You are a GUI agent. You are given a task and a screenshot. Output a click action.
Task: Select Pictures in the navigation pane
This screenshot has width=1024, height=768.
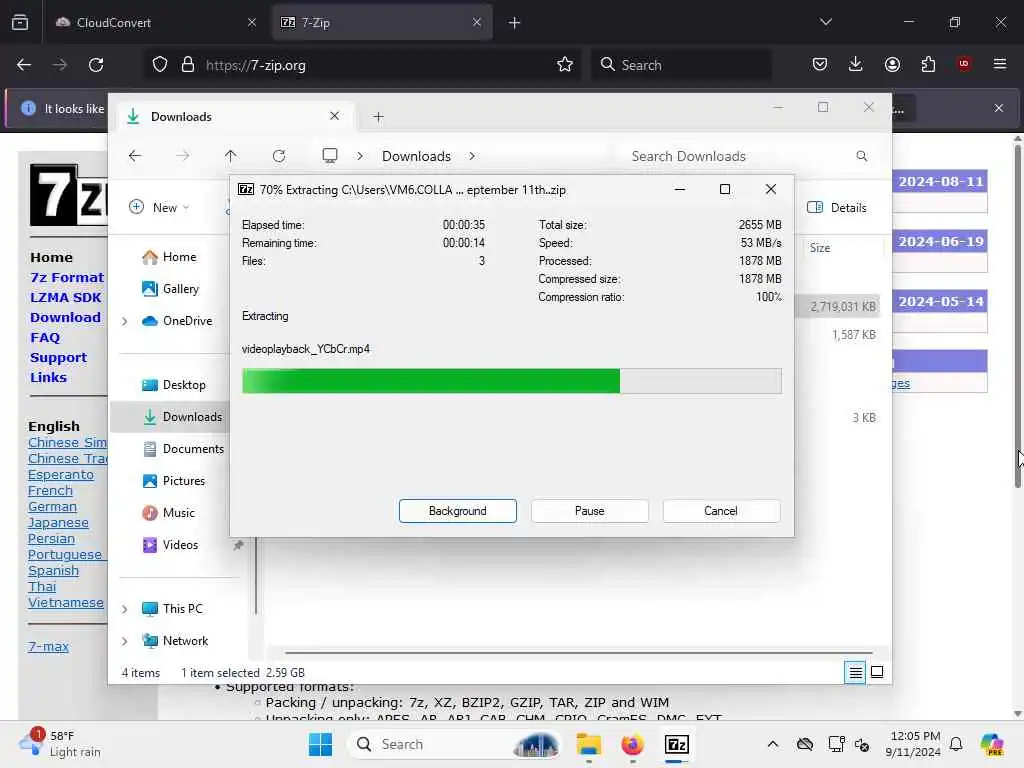(x=174, y=481)
